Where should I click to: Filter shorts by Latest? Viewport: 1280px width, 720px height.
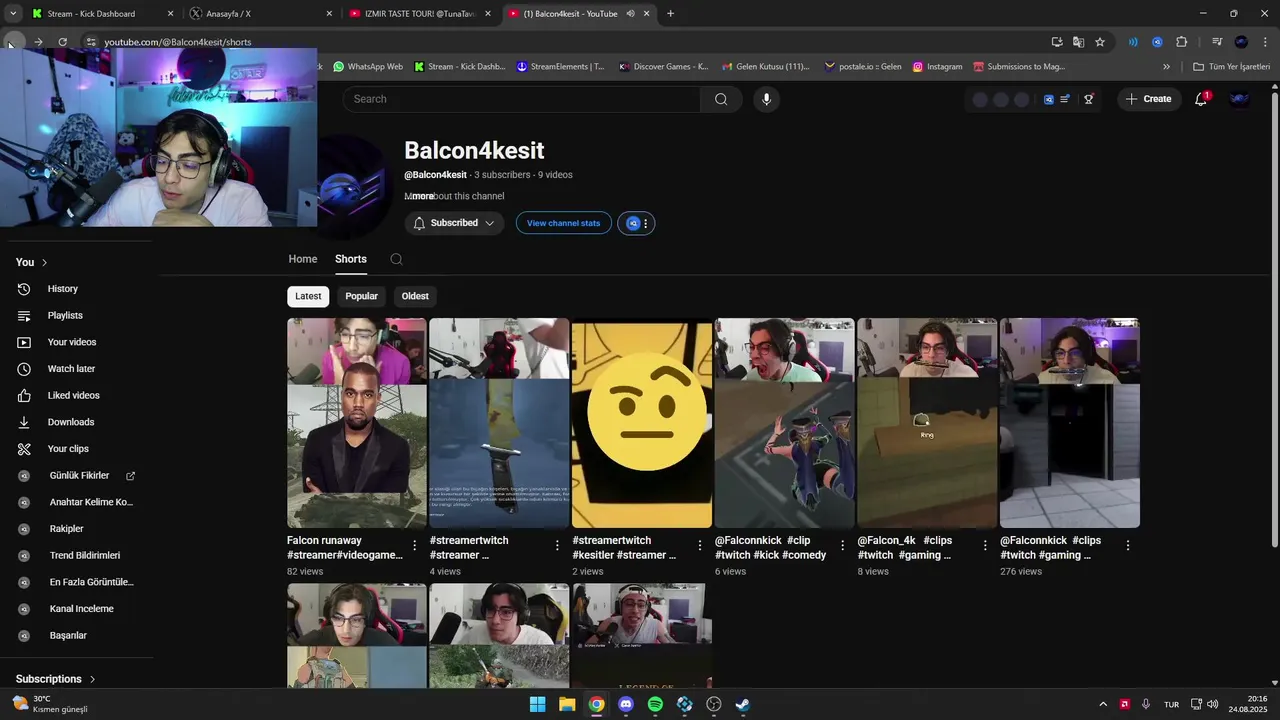click(x=308, y=296)
